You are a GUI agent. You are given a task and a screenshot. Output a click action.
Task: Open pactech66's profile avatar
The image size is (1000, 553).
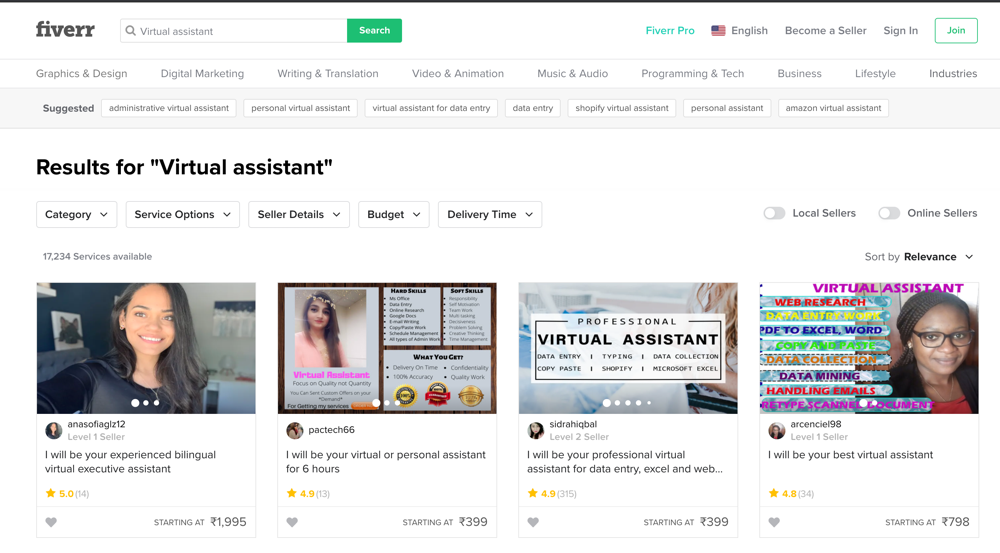[x=295, y=431]
